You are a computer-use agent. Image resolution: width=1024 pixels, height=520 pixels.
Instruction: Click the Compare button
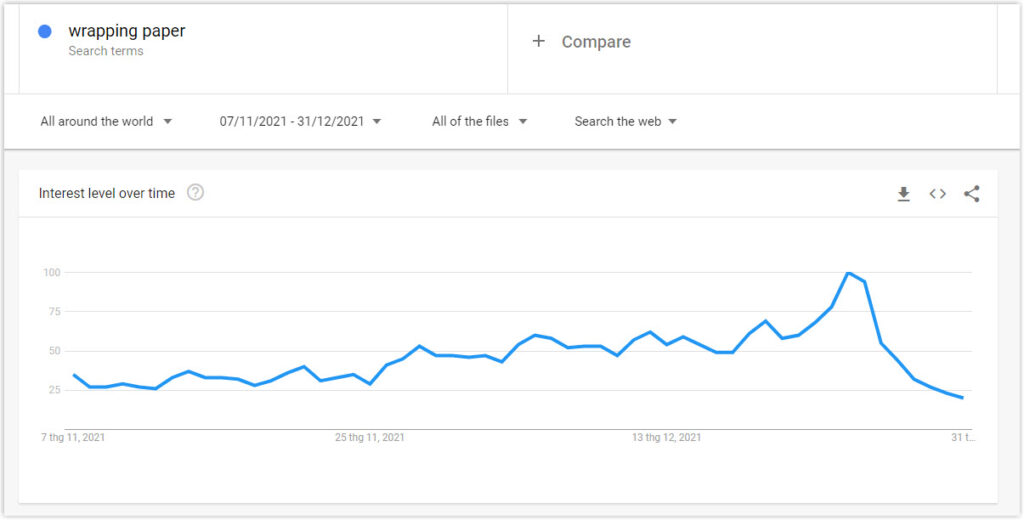(x=582, y=42)
